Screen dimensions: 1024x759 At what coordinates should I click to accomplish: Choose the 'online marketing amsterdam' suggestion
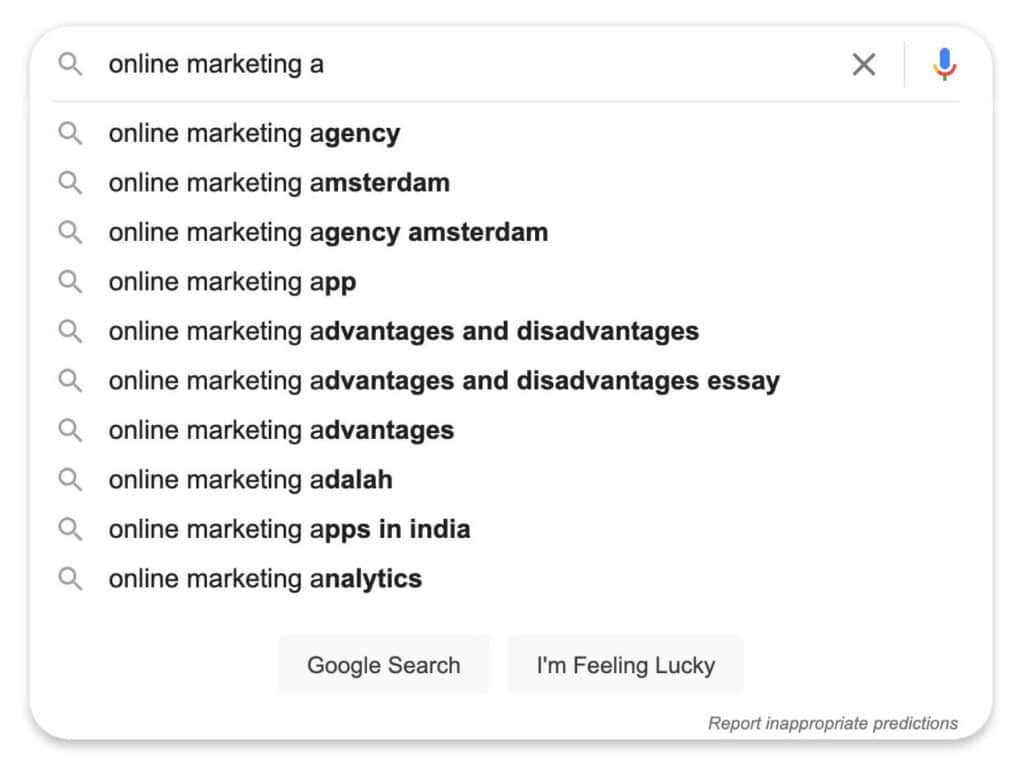(279, 183)
